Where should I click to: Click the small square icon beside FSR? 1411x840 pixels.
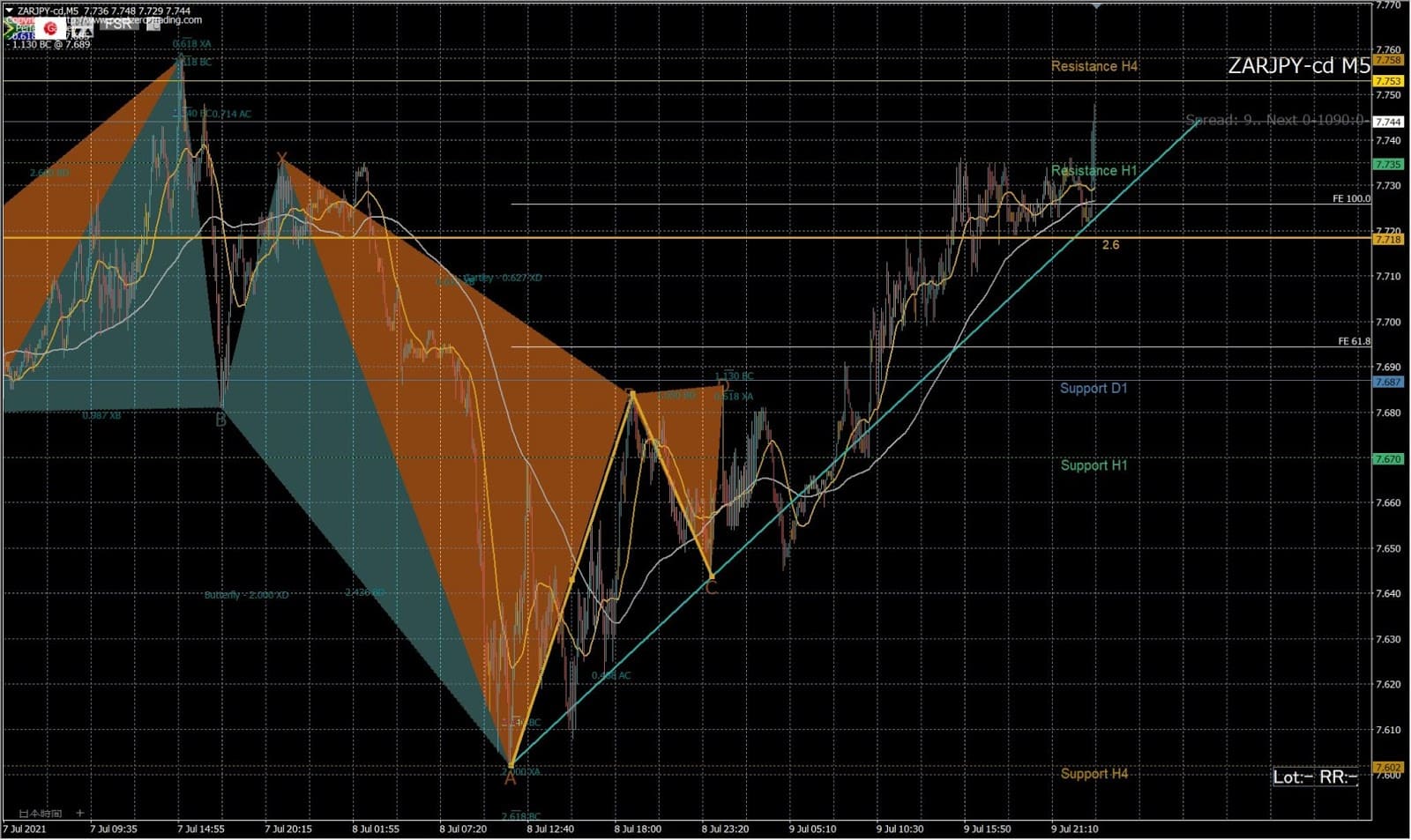pos(153,24)
